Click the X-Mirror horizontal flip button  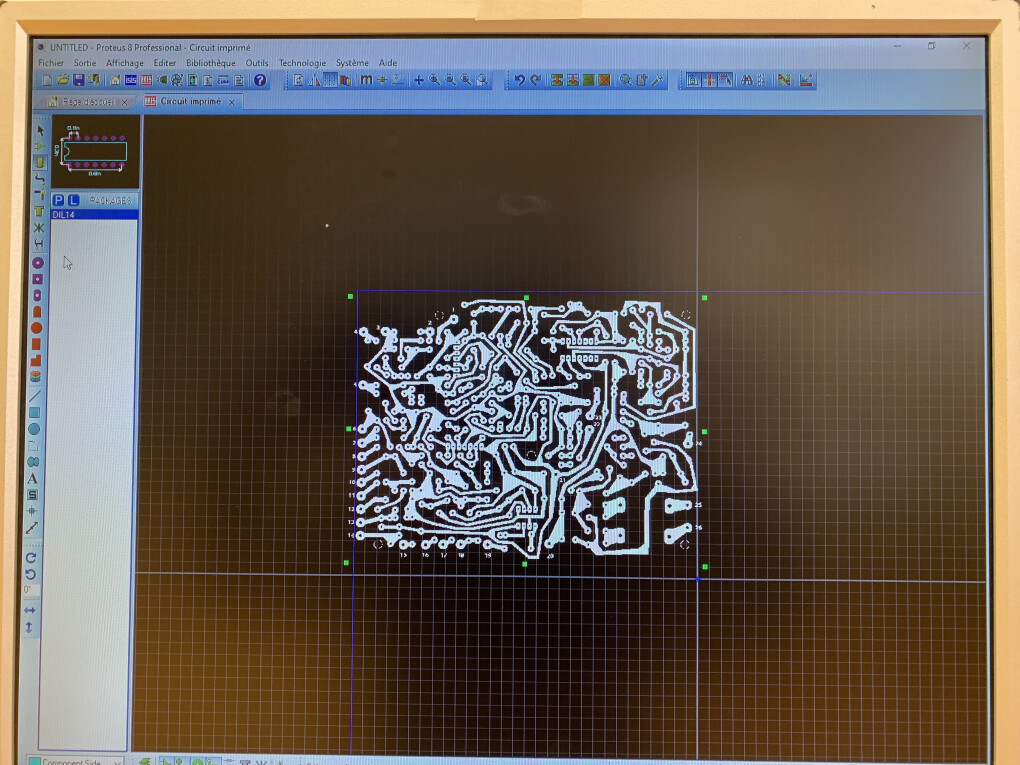click(x=29, y=610)
